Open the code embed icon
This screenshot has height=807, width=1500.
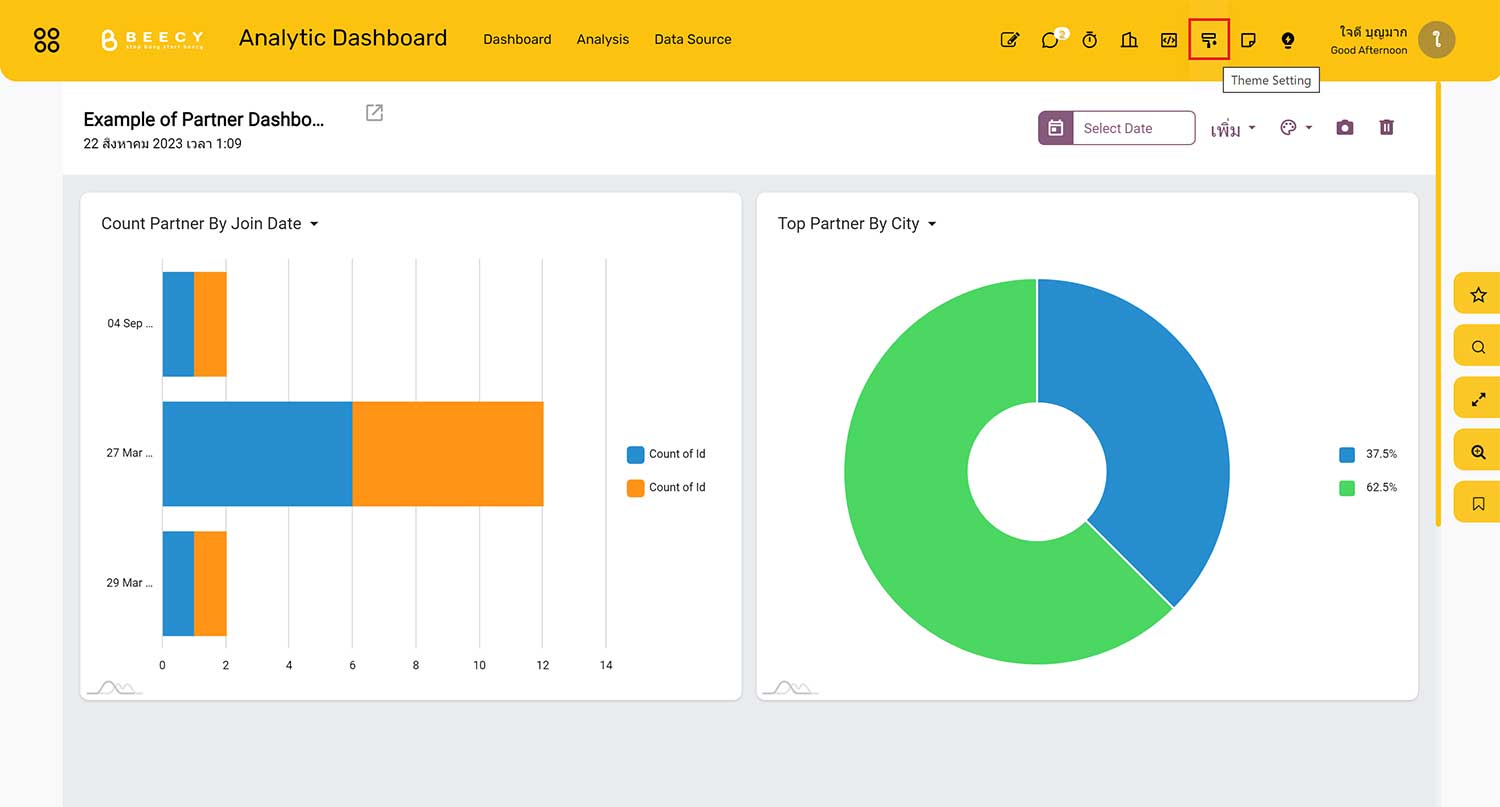coord(1169,40)
